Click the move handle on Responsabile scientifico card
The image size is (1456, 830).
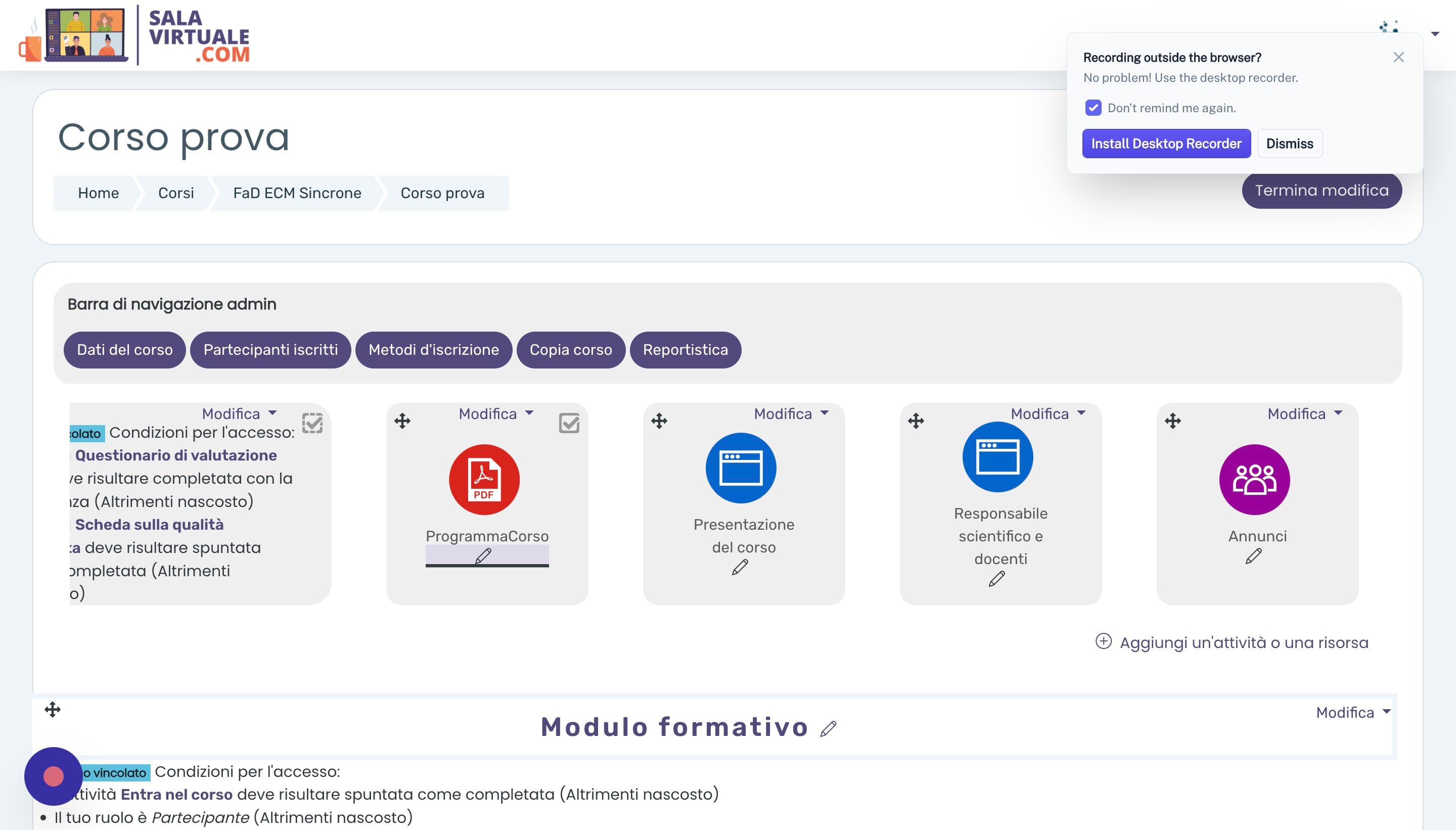coord(916,421)
